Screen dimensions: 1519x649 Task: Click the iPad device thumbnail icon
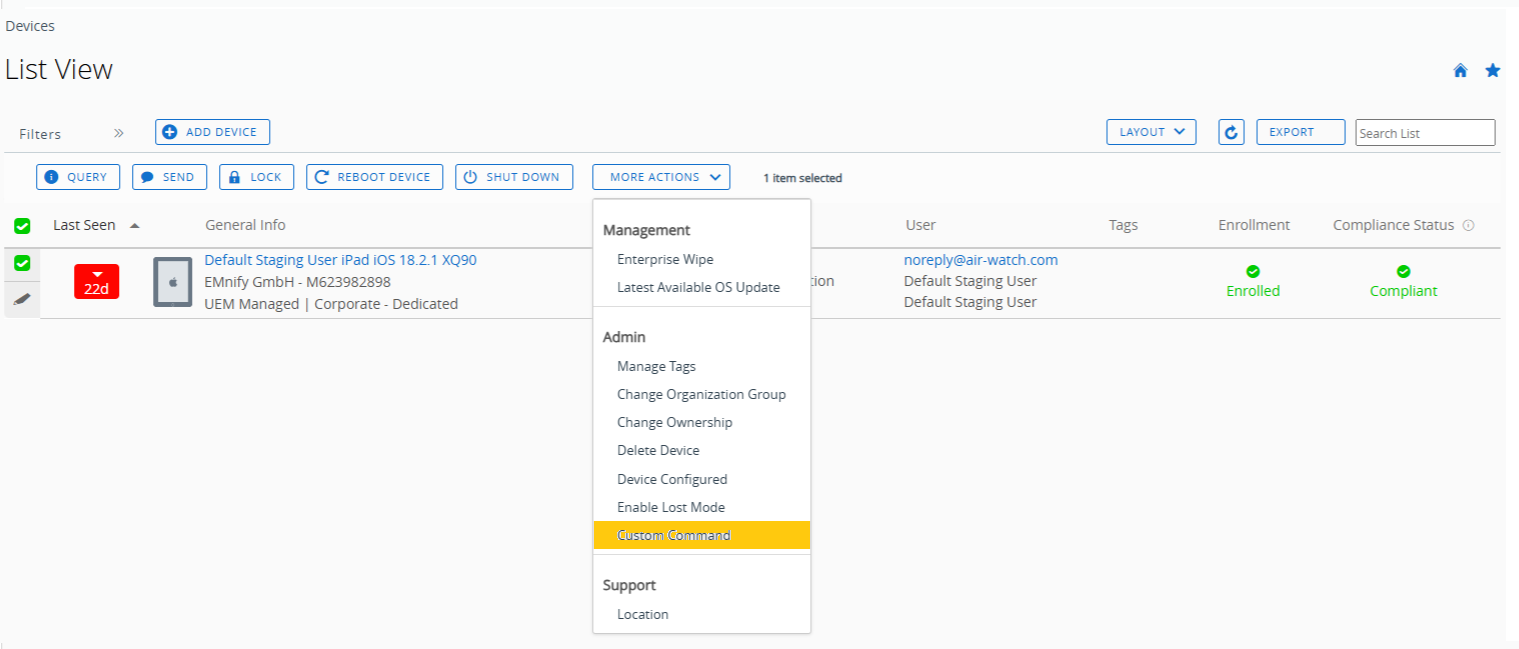click(x=172, y=282)
